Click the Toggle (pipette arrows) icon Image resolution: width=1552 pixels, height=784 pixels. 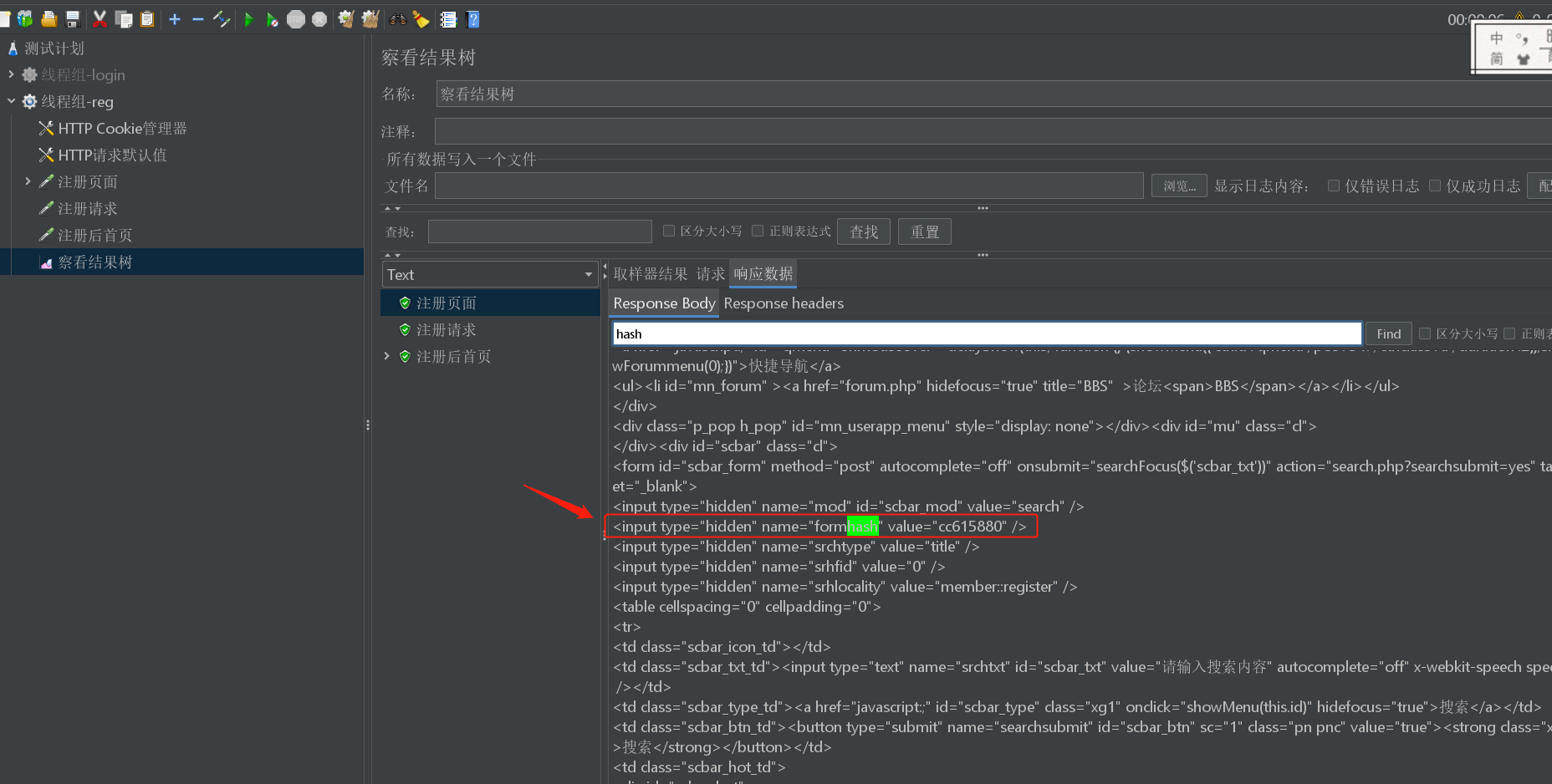[x=222, y=19]
